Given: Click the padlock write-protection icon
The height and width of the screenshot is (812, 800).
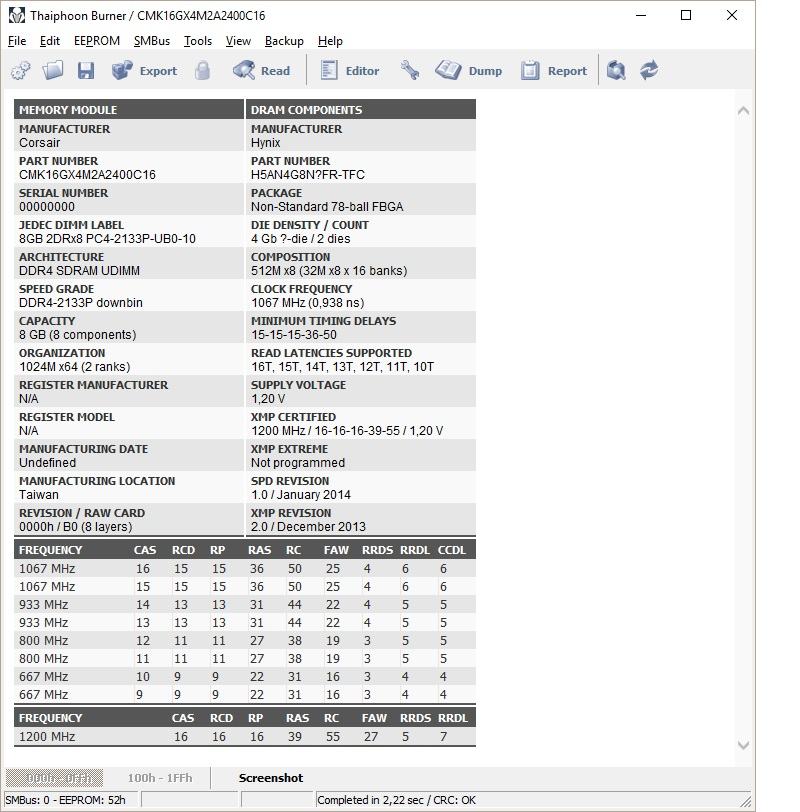Looking at the screenshot, I should [x=202, y=70].
